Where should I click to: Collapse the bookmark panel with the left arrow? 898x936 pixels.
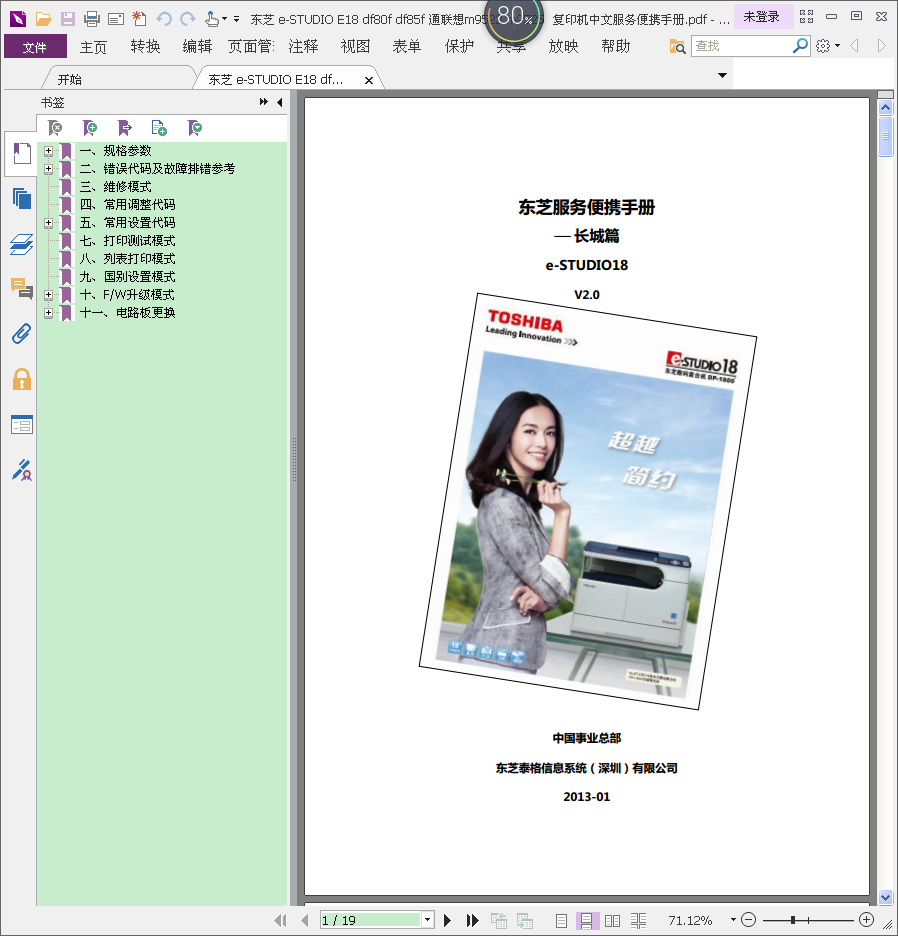(x=279, y=102)
